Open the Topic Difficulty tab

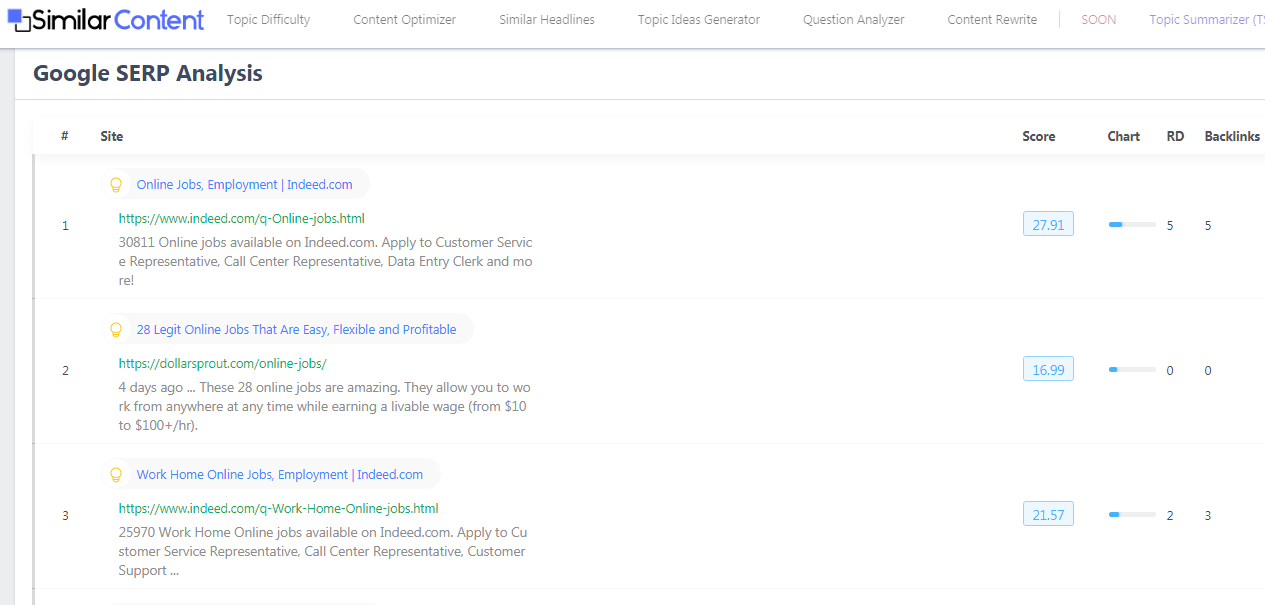click(x=268, y=20)
